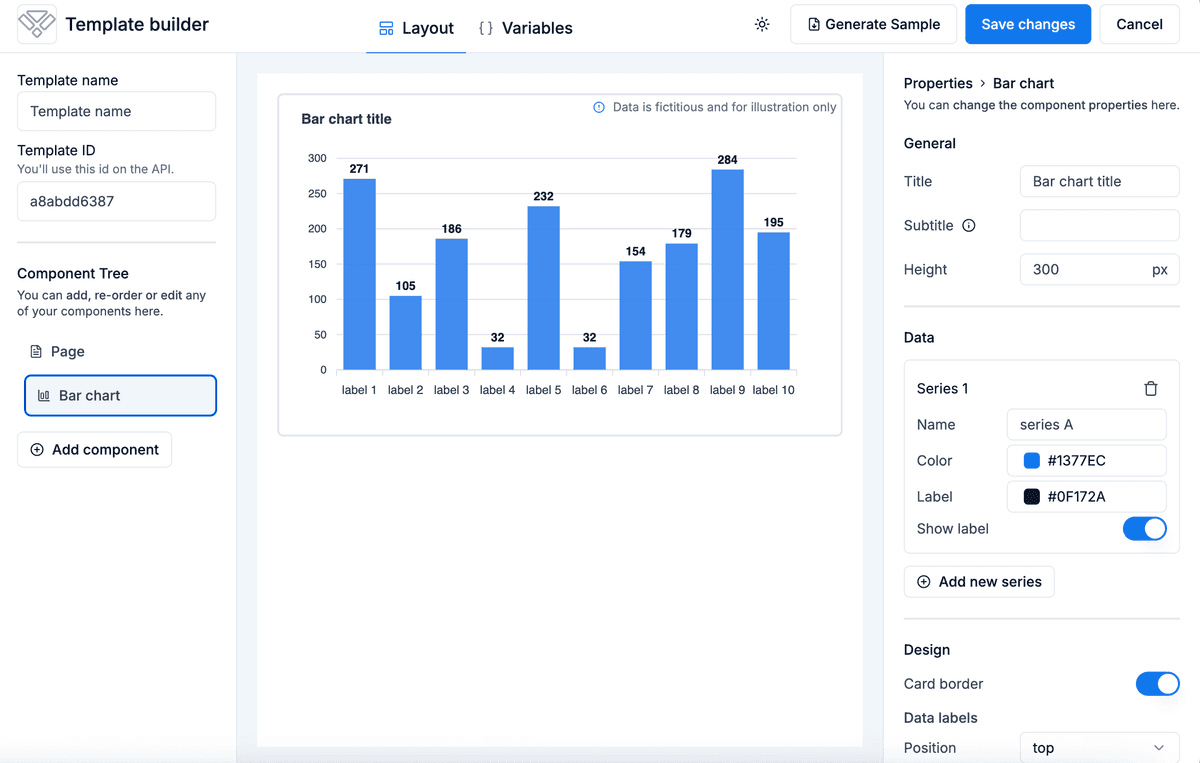Open the series Color swatch #1377EC
1200x763 pixels.
(x=1032, y=461)
